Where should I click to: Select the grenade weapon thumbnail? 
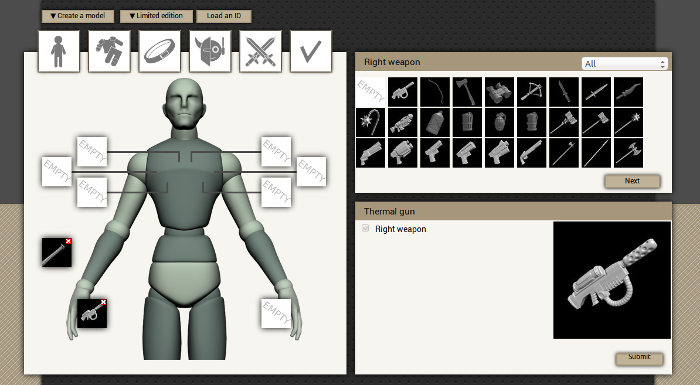(x=500, y=122)
